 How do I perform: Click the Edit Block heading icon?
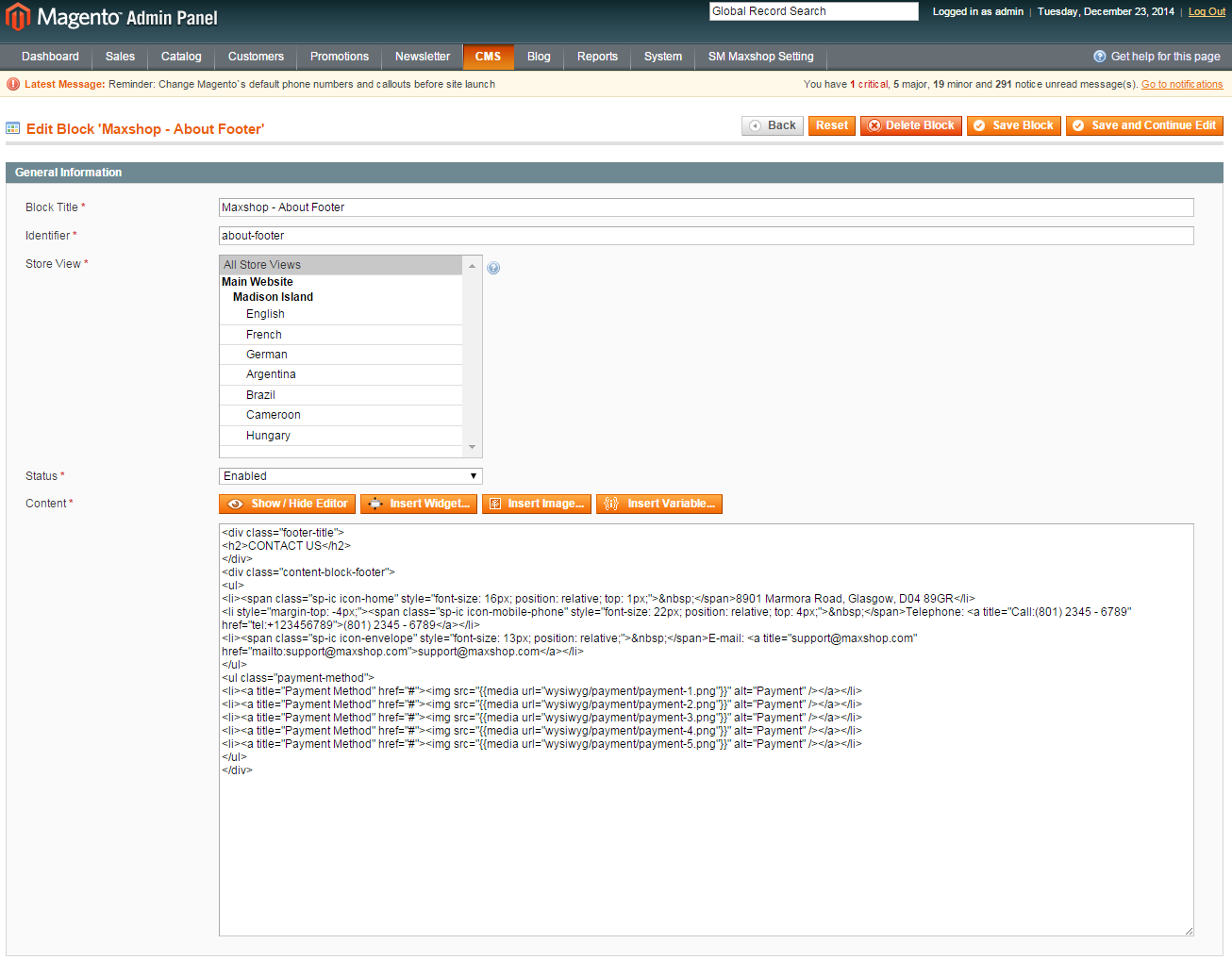click(x=13, y=128)
